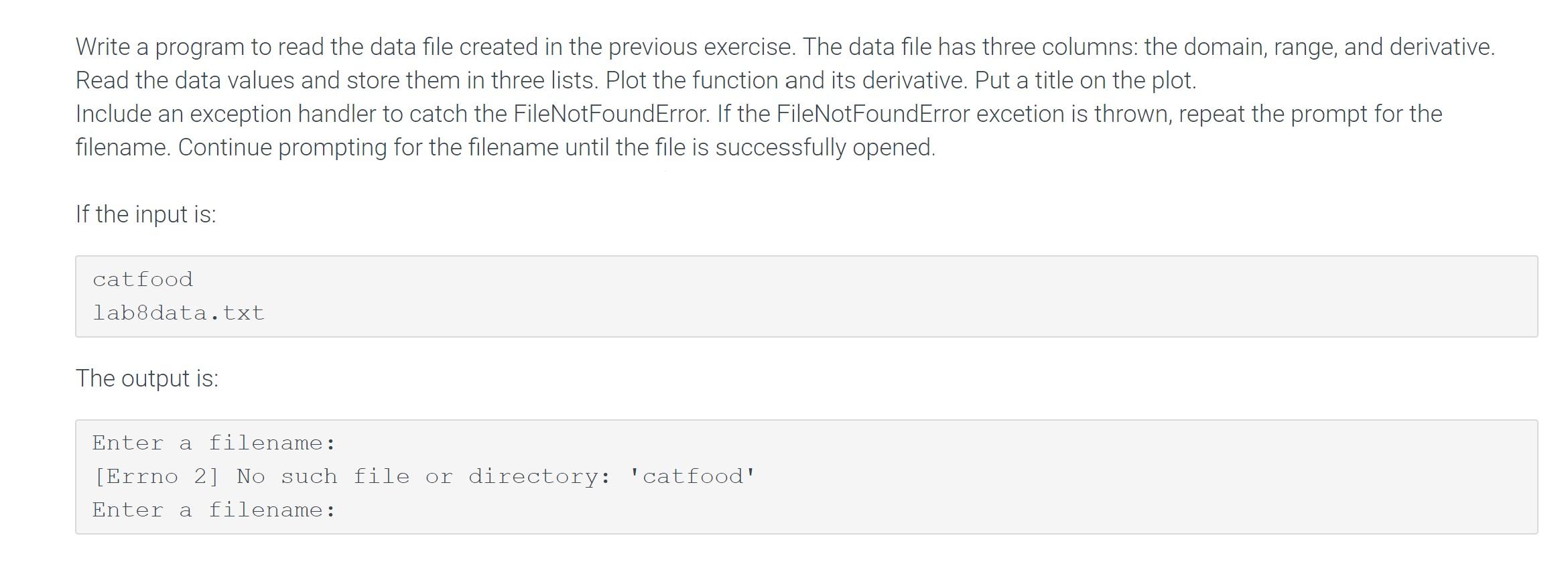Screen dimensions: 1568x562
Task: Click the 'If the input is:' label
Action: point(146,214)
